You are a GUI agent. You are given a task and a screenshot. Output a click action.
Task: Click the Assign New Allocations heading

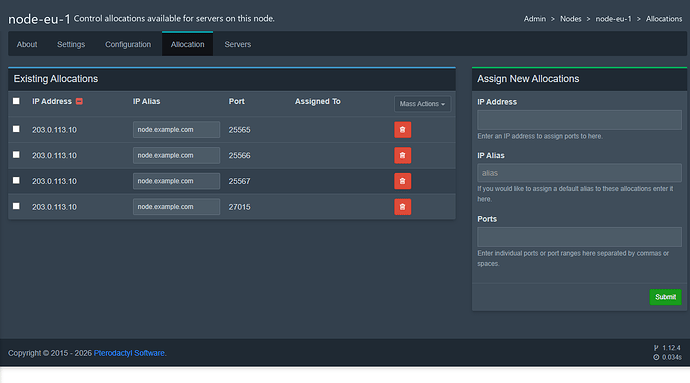tap(528, 79)
